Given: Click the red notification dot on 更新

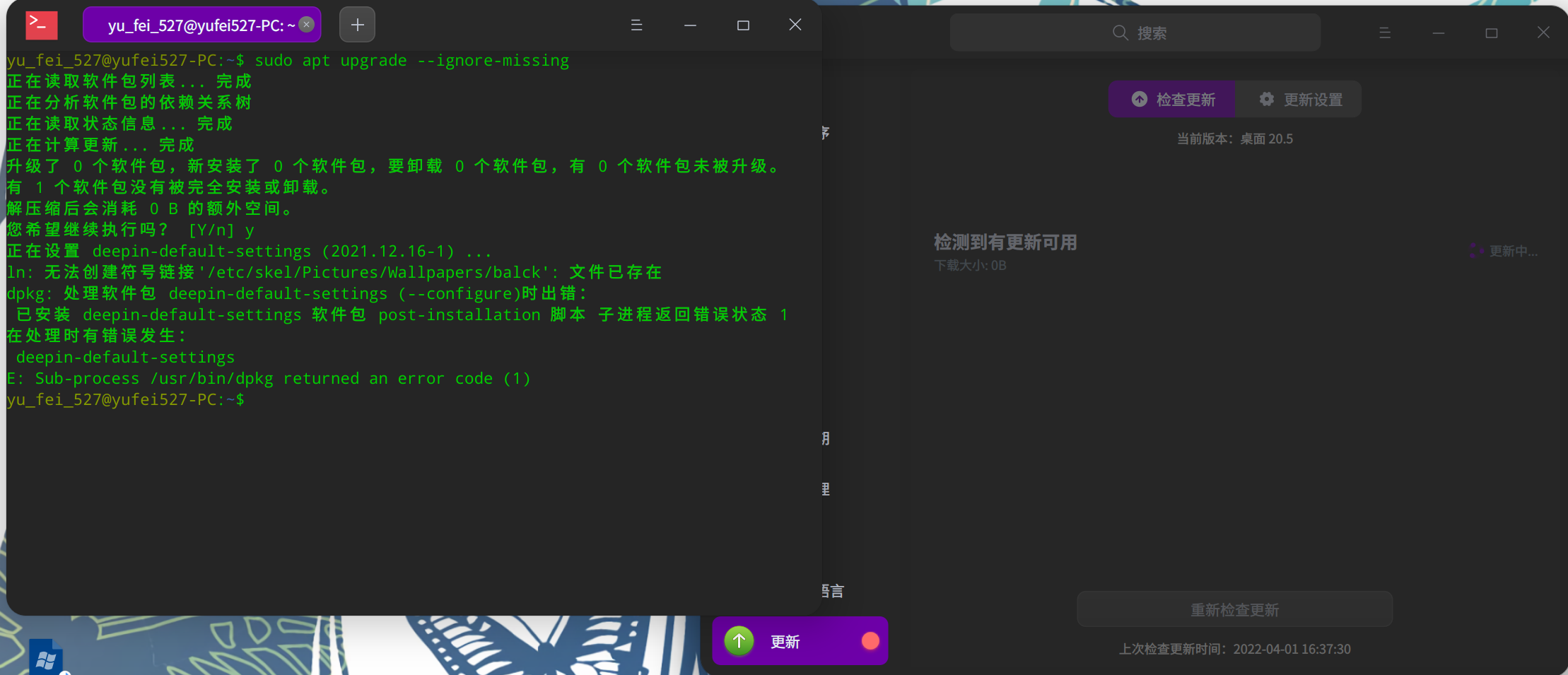Looking at the screenshot, I should click(x=870, y=641).
